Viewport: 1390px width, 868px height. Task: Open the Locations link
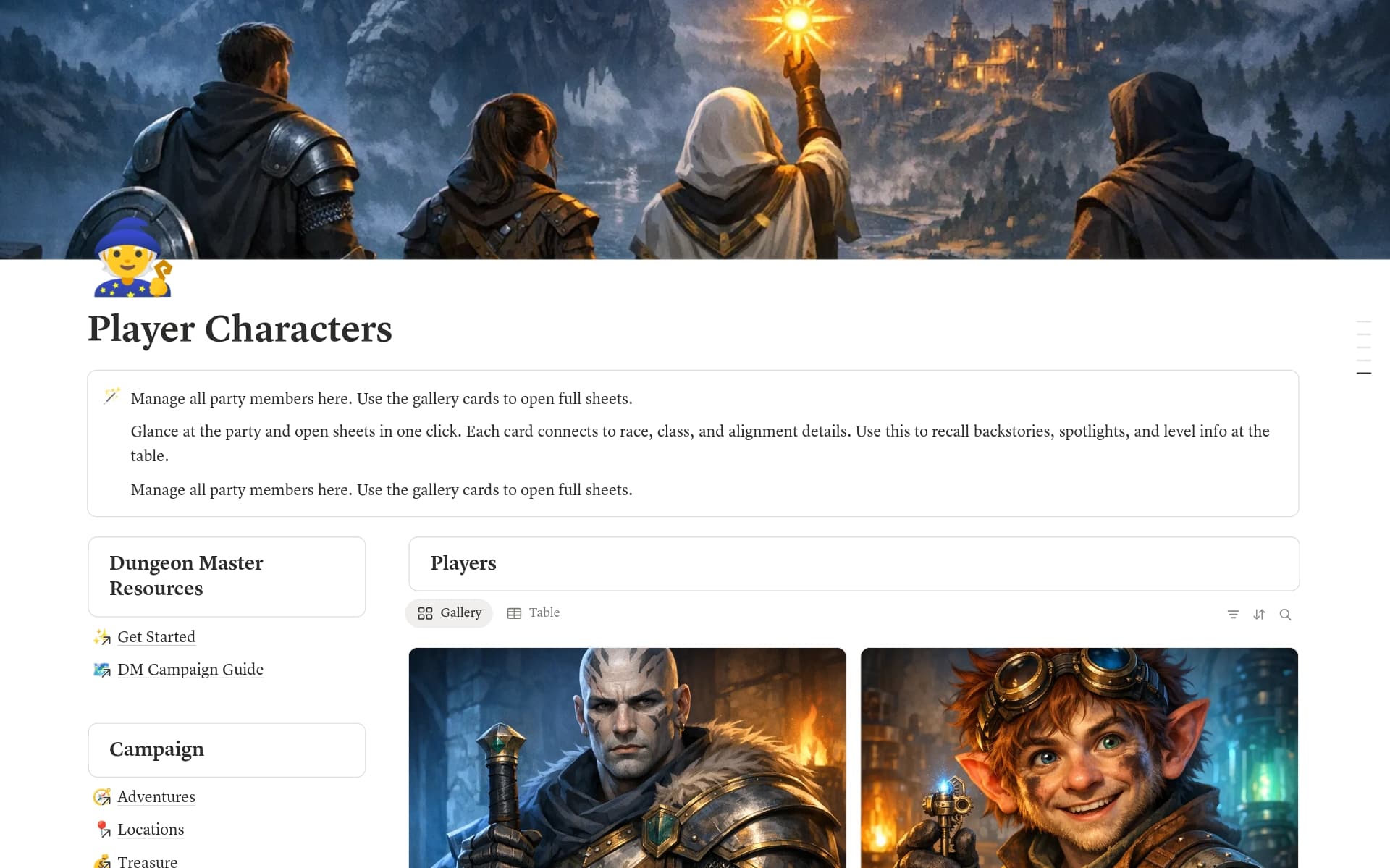pyautogui.click(x=151, y=830)
